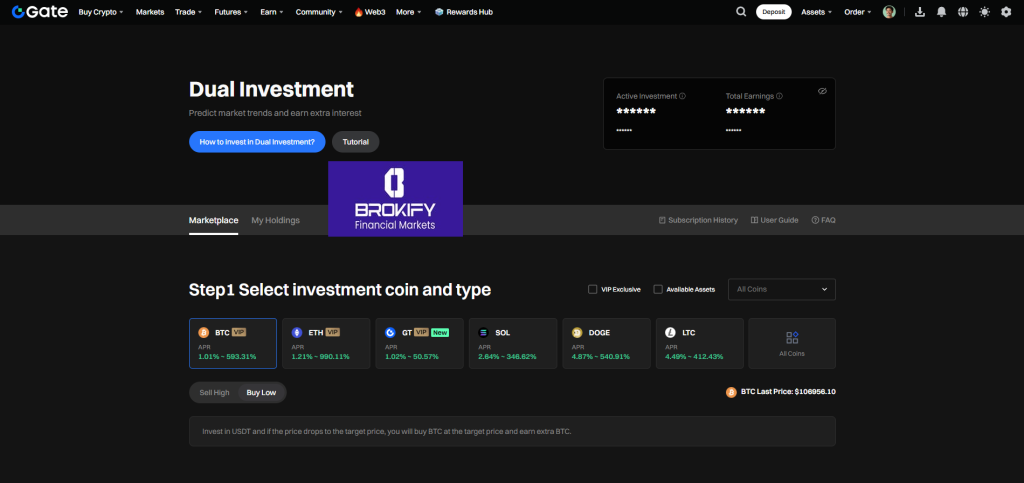The image size is (1024, 483).
Task: Open the language globe icon
Action: [x=963, y=12]
